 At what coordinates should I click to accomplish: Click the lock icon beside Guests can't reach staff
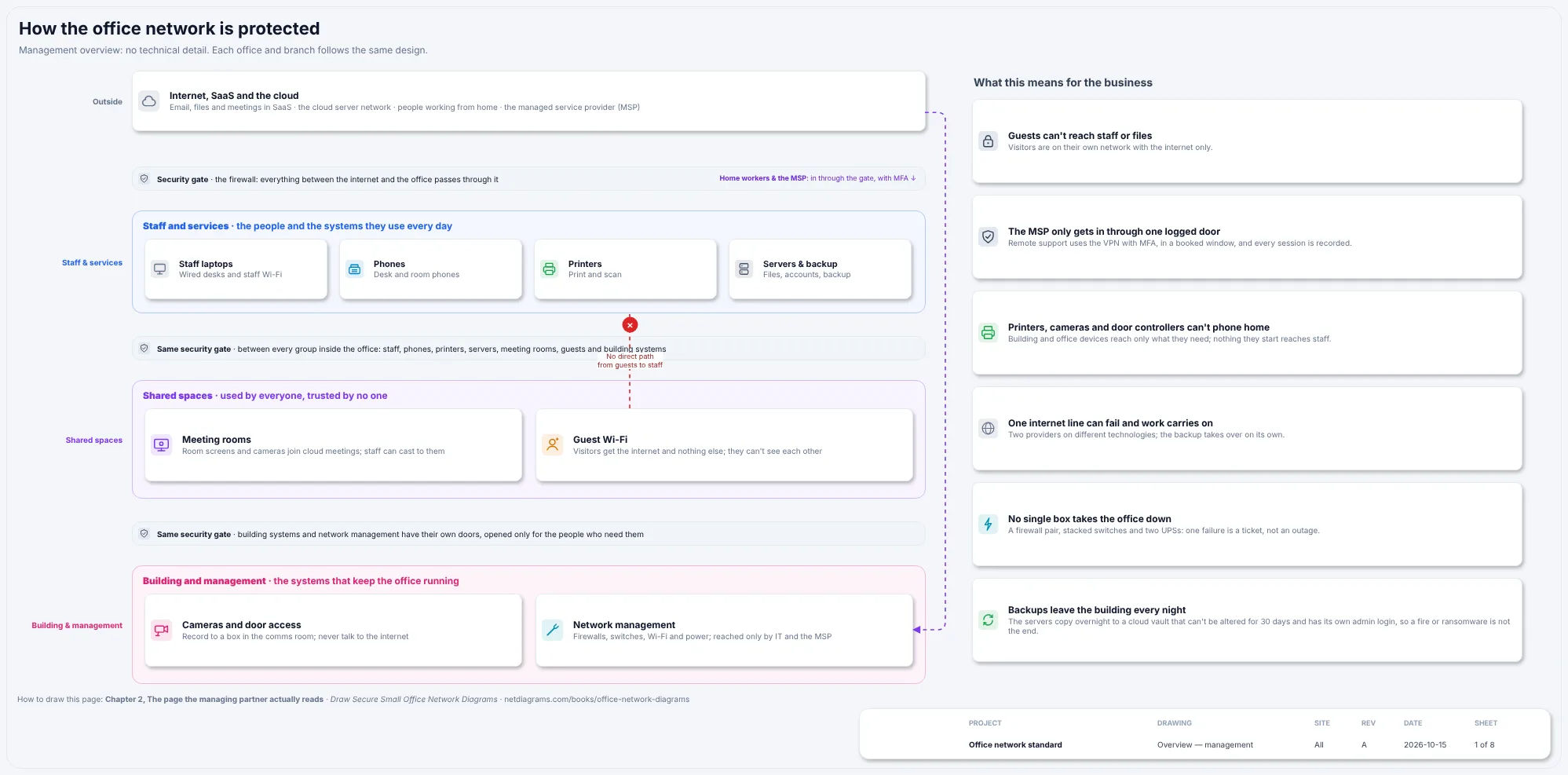click(x=989, y=141)
